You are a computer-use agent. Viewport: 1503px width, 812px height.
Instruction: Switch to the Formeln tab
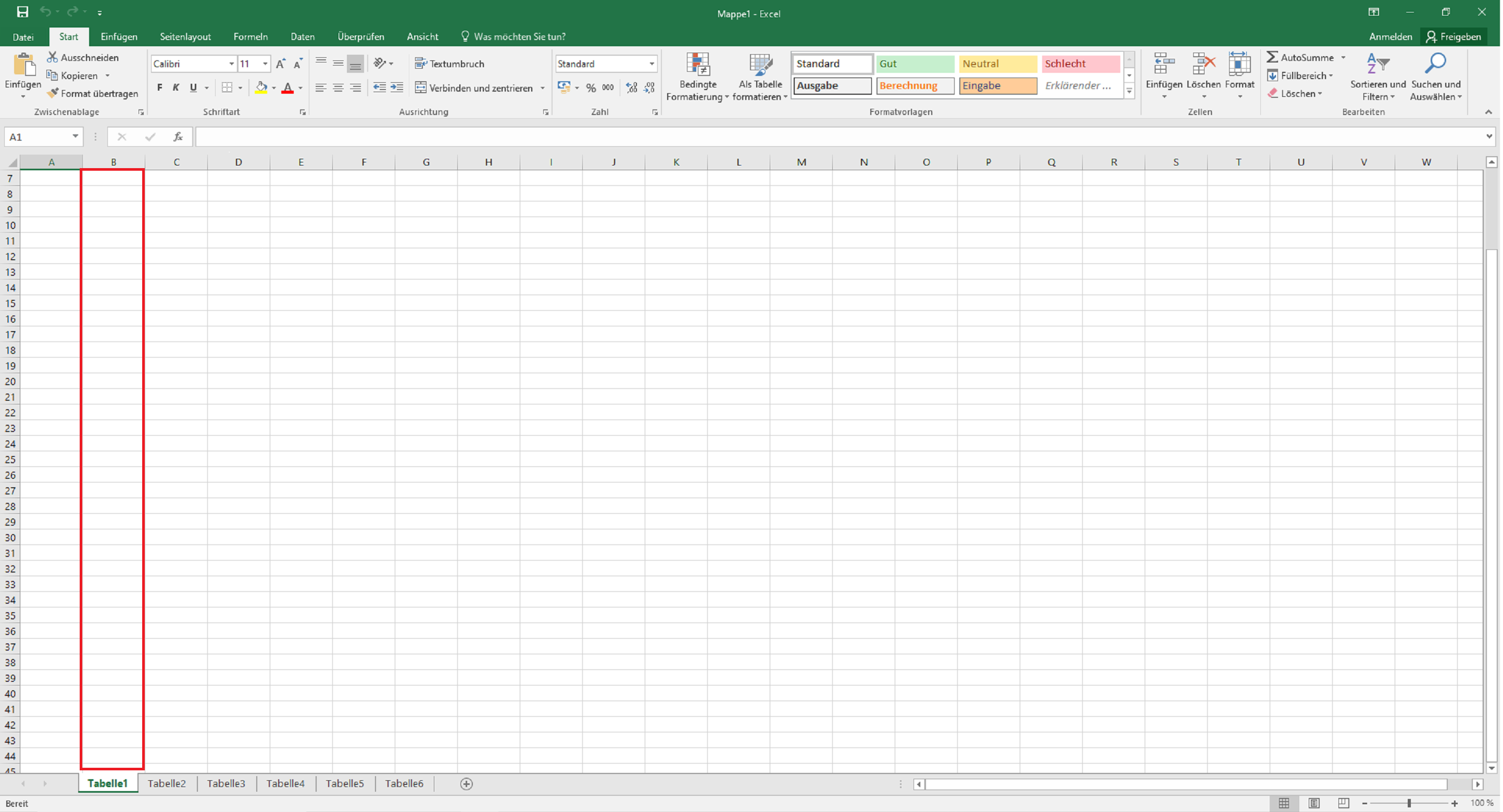pyautogui.click(x=250, y=36)
